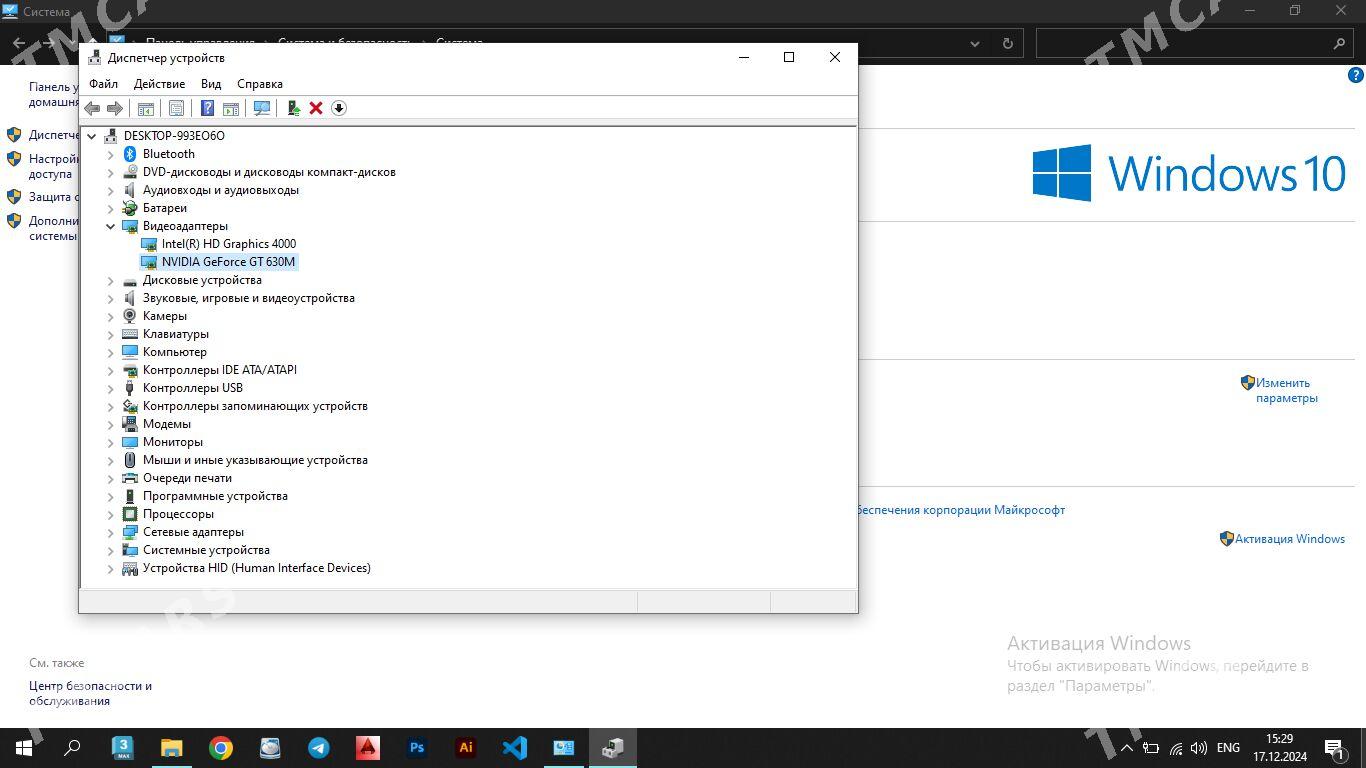Image resolution: width=1366 pixels, height=768 pixels.
Task: Click the blue Help question-mark toolbar icon
Action: tap(207, 108)
